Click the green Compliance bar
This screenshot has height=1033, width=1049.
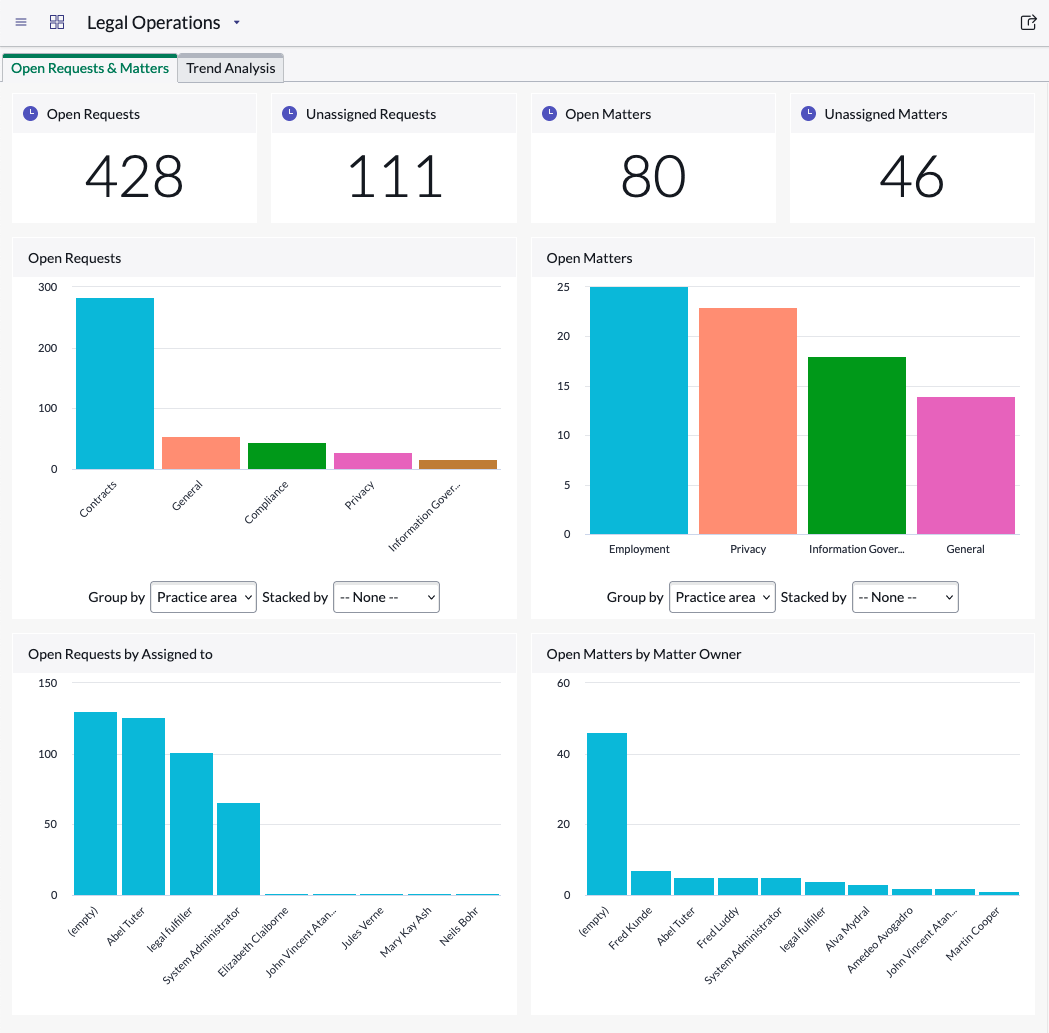point(287,456)
